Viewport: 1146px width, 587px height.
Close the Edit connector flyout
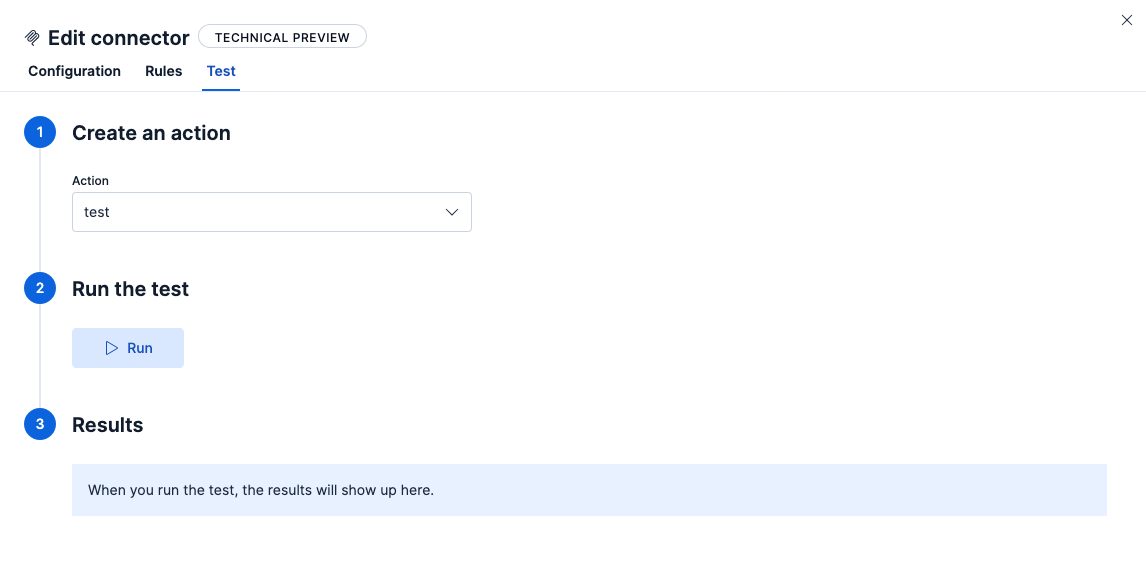click(x=1127, y=20)
